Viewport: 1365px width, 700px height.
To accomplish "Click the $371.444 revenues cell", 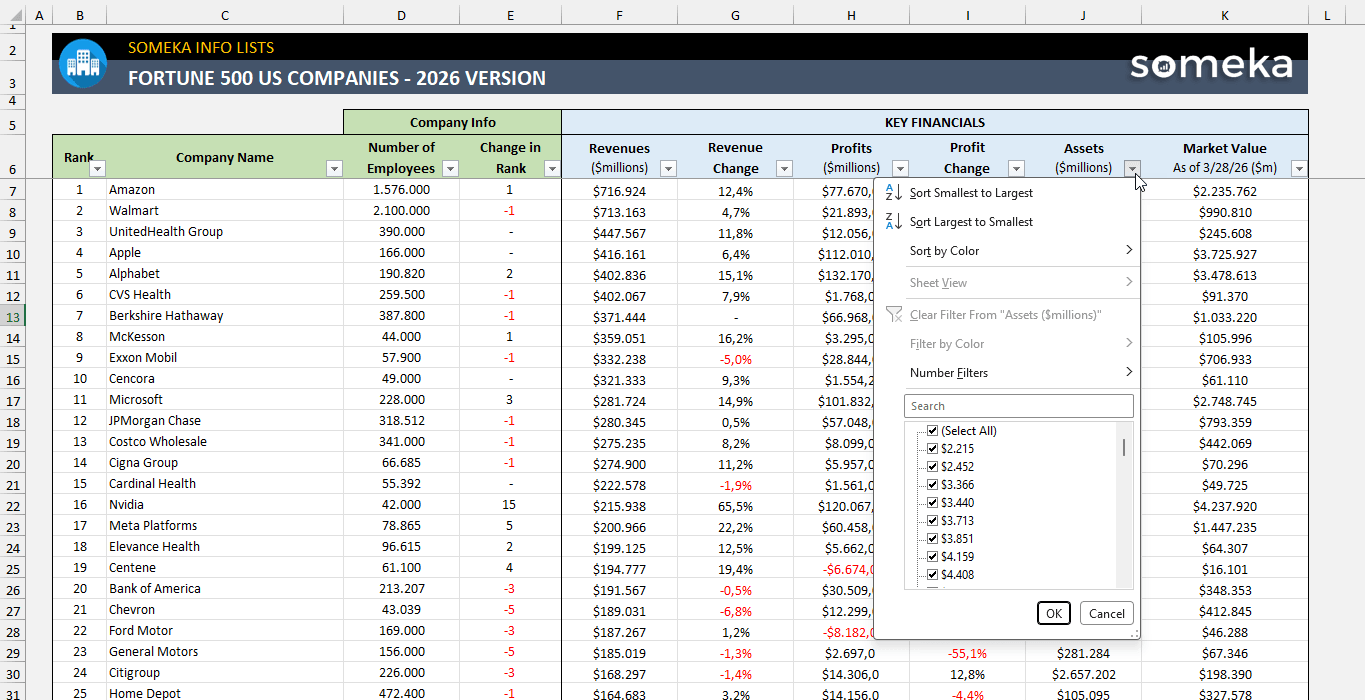I will coord(619,316).
